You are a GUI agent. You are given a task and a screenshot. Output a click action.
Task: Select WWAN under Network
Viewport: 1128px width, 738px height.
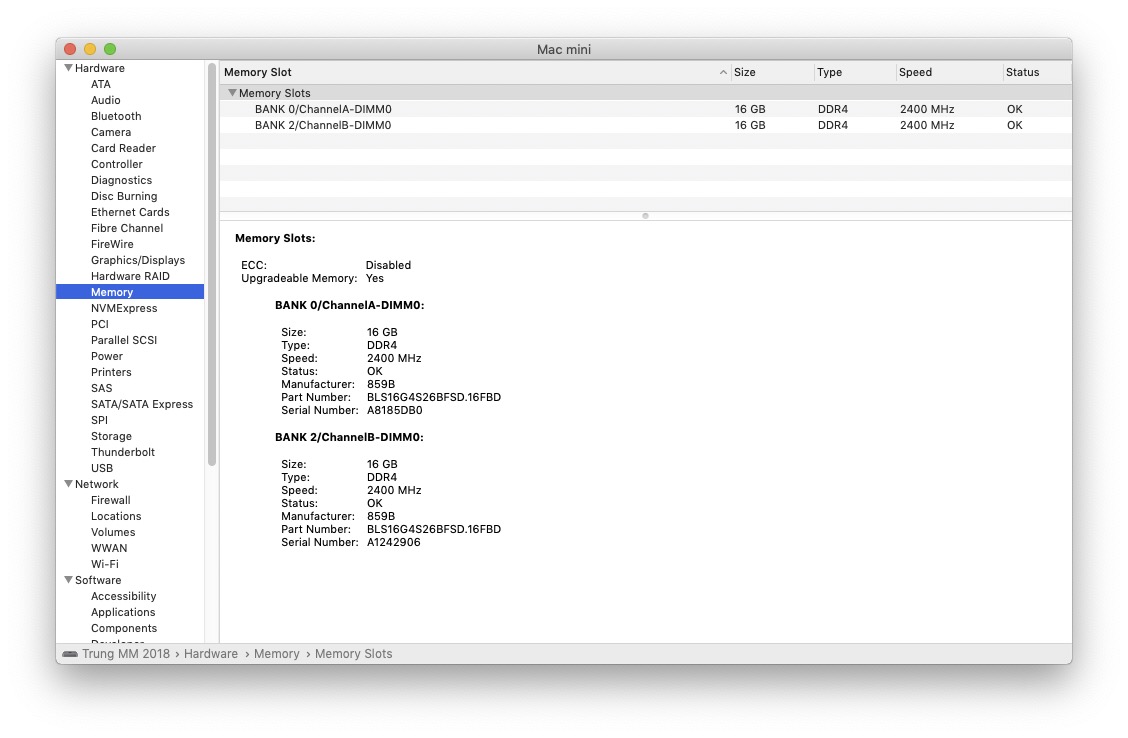pos(109,548)
